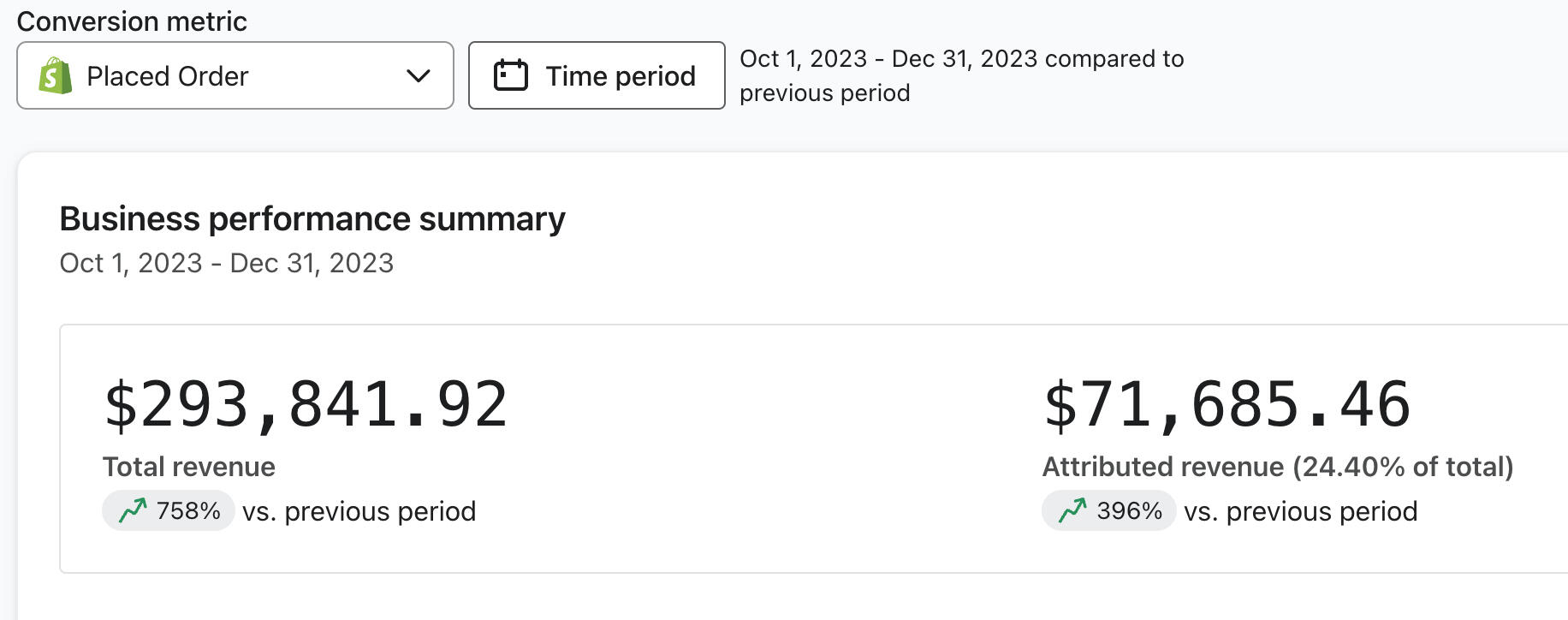Click the date range comparison text
1568x620 pixels.
point(961,75)
